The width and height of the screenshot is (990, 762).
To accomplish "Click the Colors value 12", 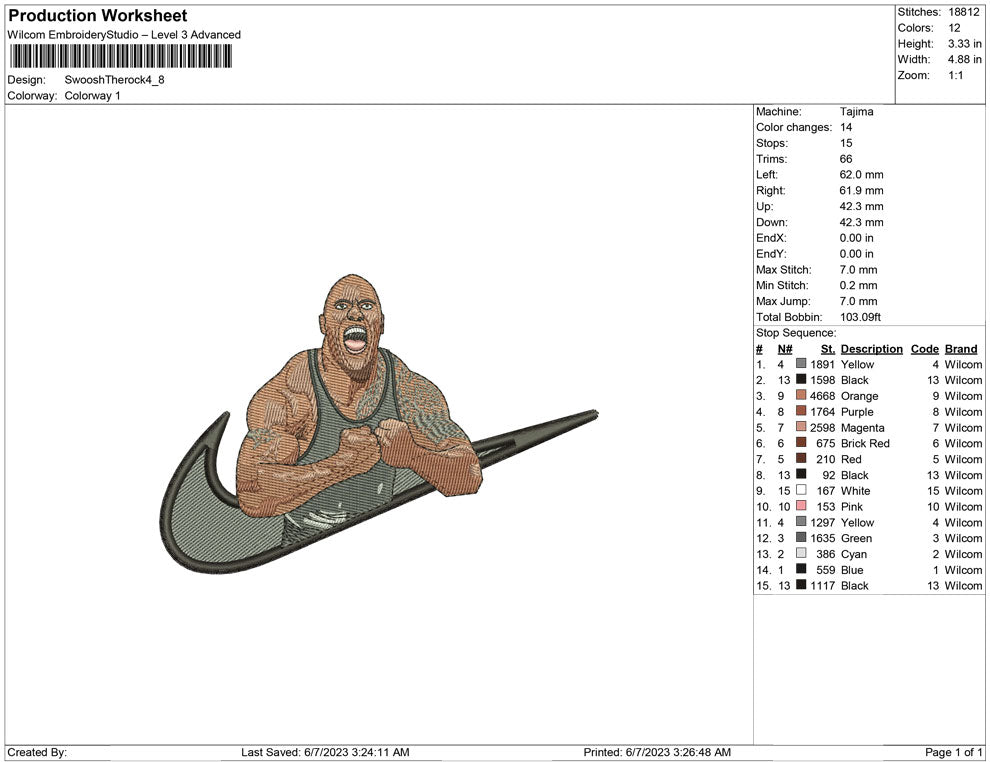I will click(x=954, y=28).
